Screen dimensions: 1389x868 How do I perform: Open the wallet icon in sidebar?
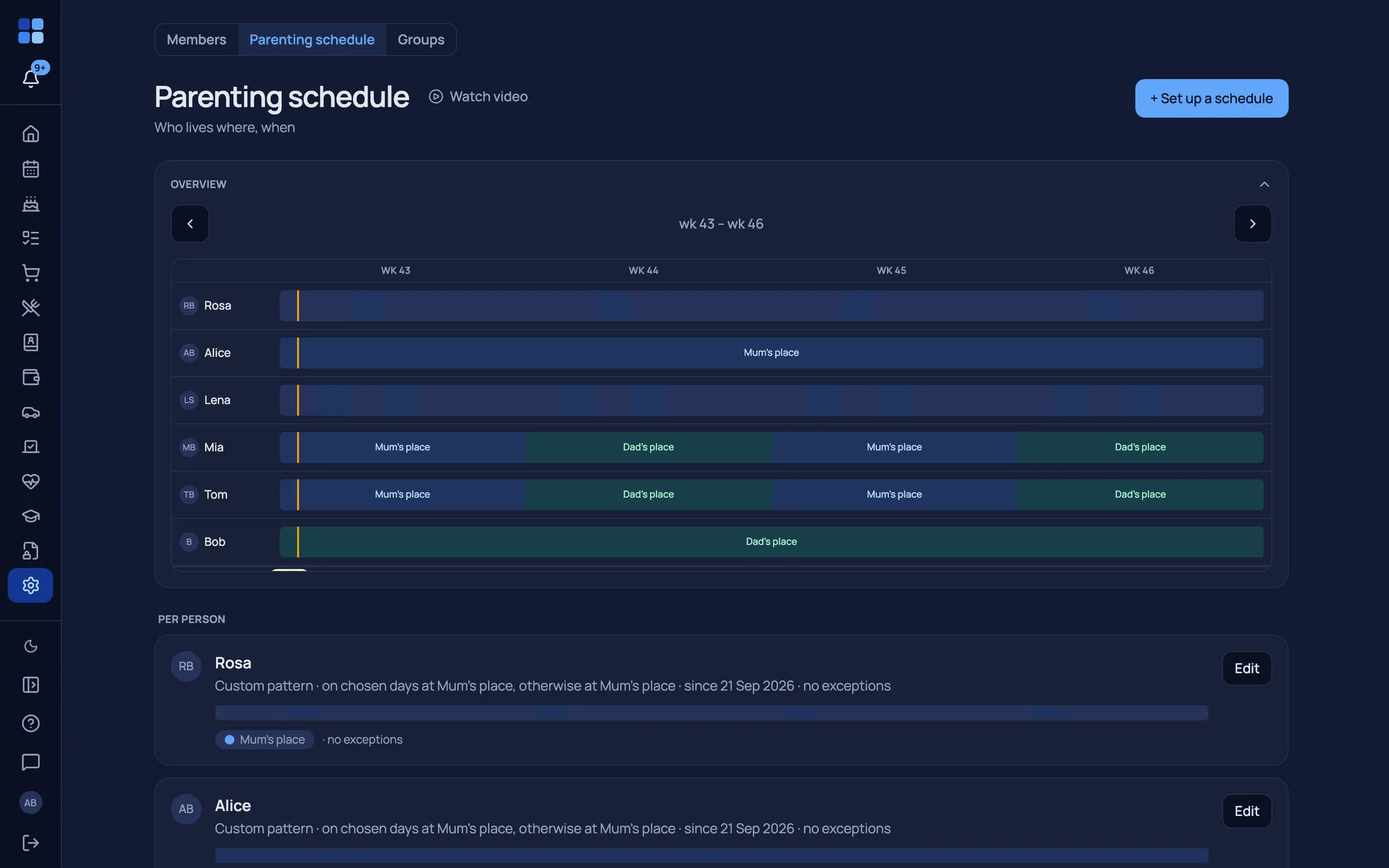[x=31, y=377]
